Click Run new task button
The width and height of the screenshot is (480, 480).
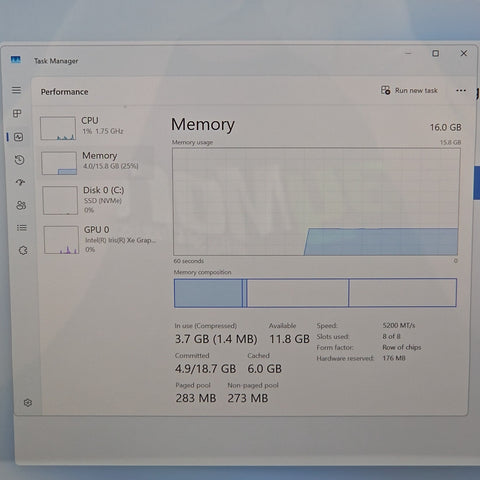(x=409, y=90)
